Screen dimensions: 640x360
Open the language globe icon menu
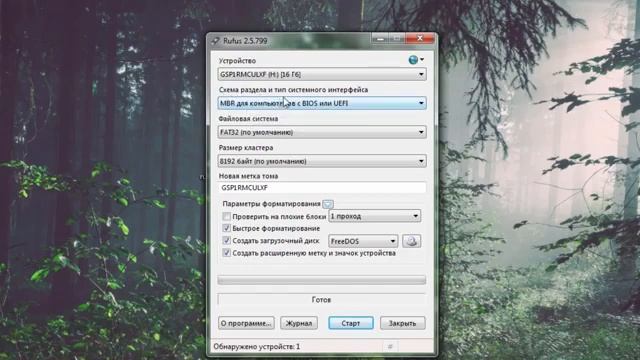(416, 60)
